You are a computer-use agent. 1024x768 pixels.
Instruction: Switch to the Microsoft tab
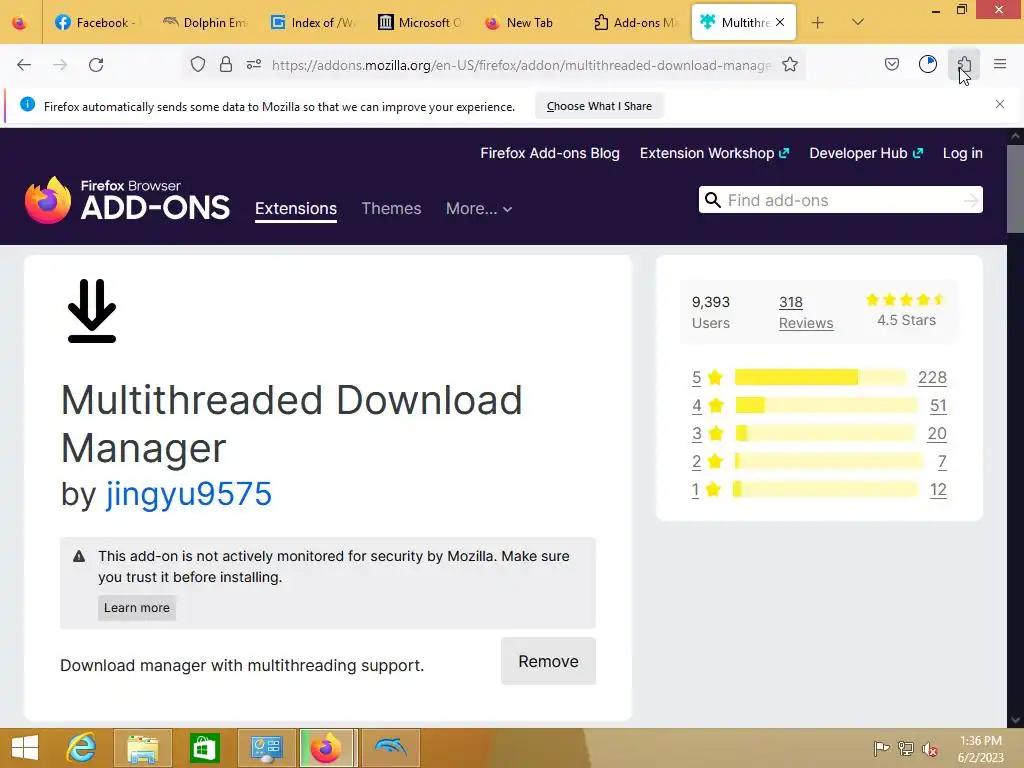pyautogui.click(x=420, y=23)
